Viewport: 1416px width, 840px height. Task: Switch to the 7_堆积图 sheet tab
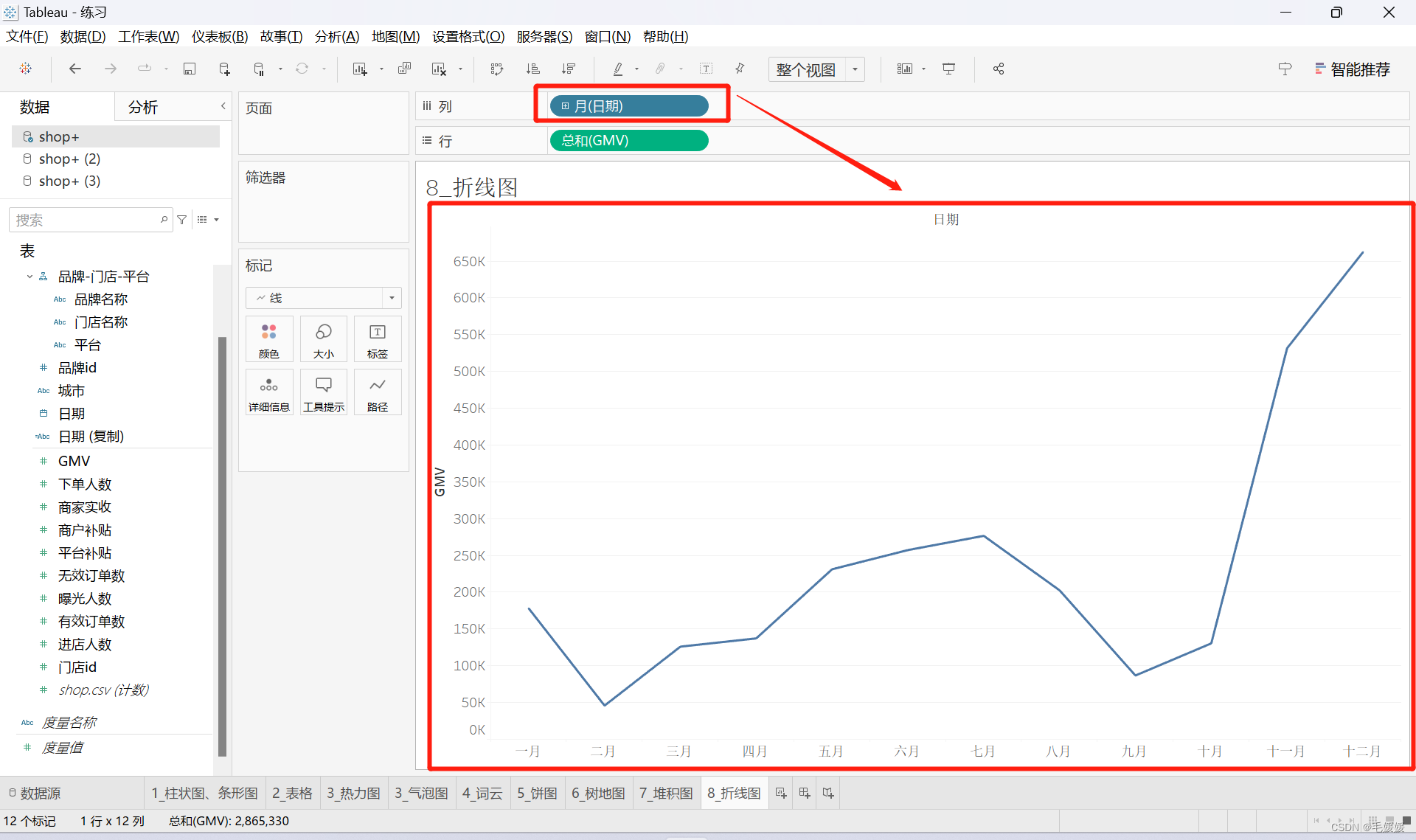[x=666, y=793]
